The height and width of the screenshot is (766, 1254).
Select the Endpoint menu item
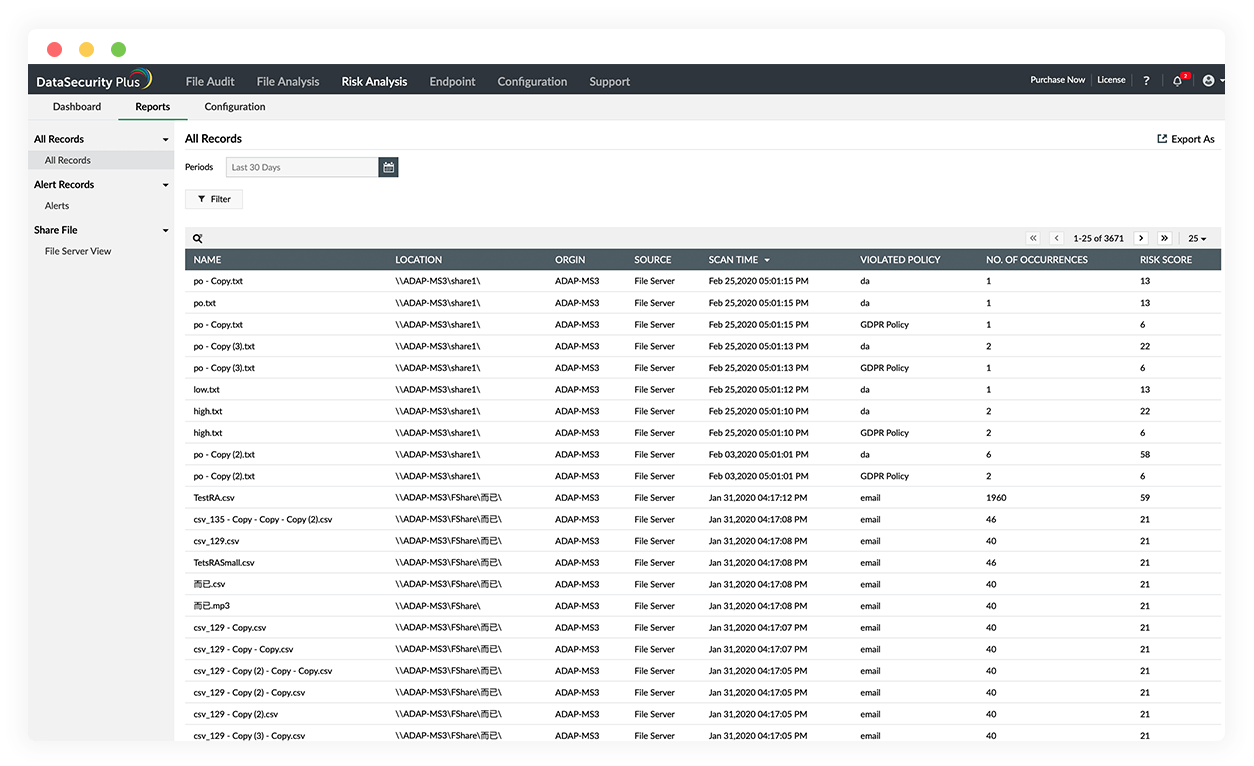pyautogui.click(x=452, y=81)
